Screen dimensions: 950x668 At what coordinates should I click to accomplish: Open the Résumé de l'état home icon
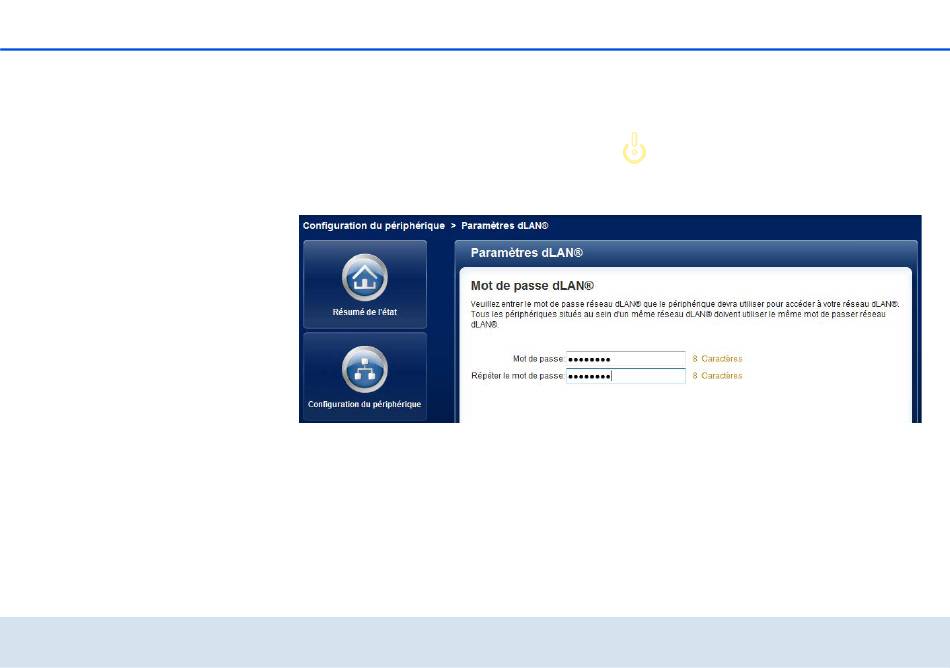(x=365, y=277)
